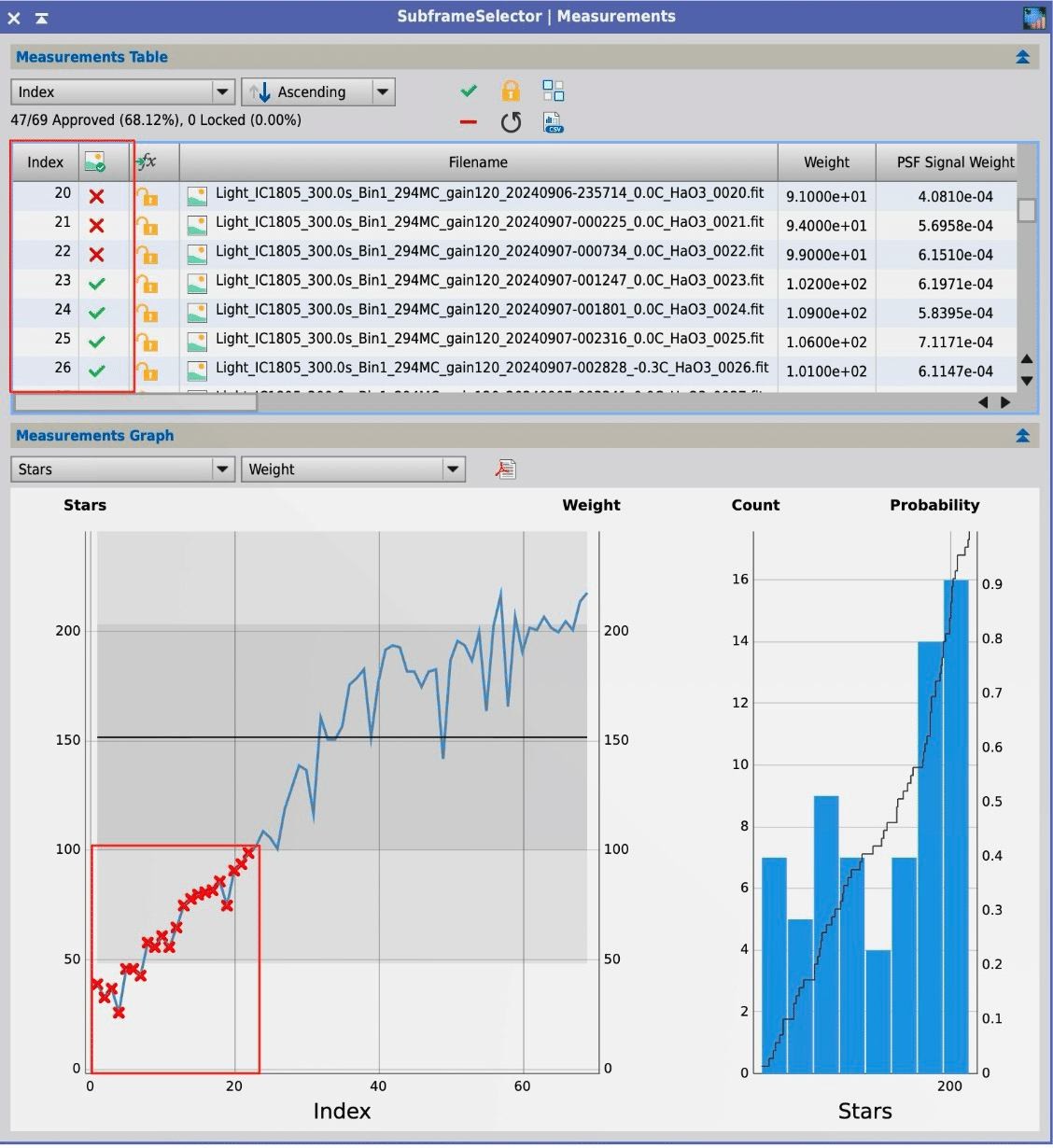The image size is (1053, 1148).
Task: Select file ending HaO3_0025.fit
Action: pyautogui.click(x=489, y=338)
